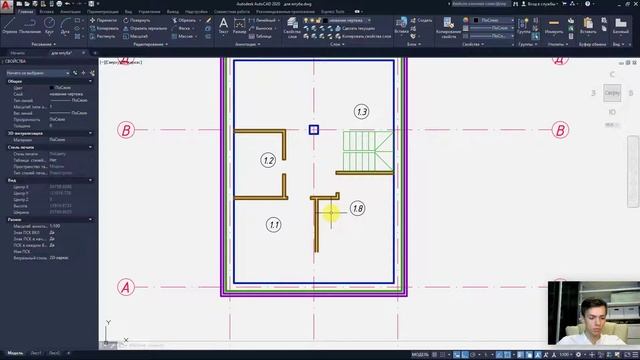
Task: Click Сделать текущим (Make Current) layer button
Action: (355, 28)
